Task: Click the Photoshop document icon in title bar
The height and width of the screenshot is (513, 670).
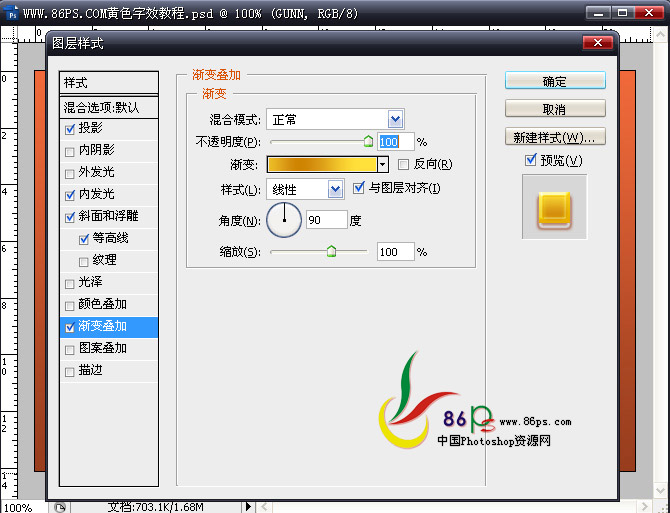Action: tap(12, 13)
